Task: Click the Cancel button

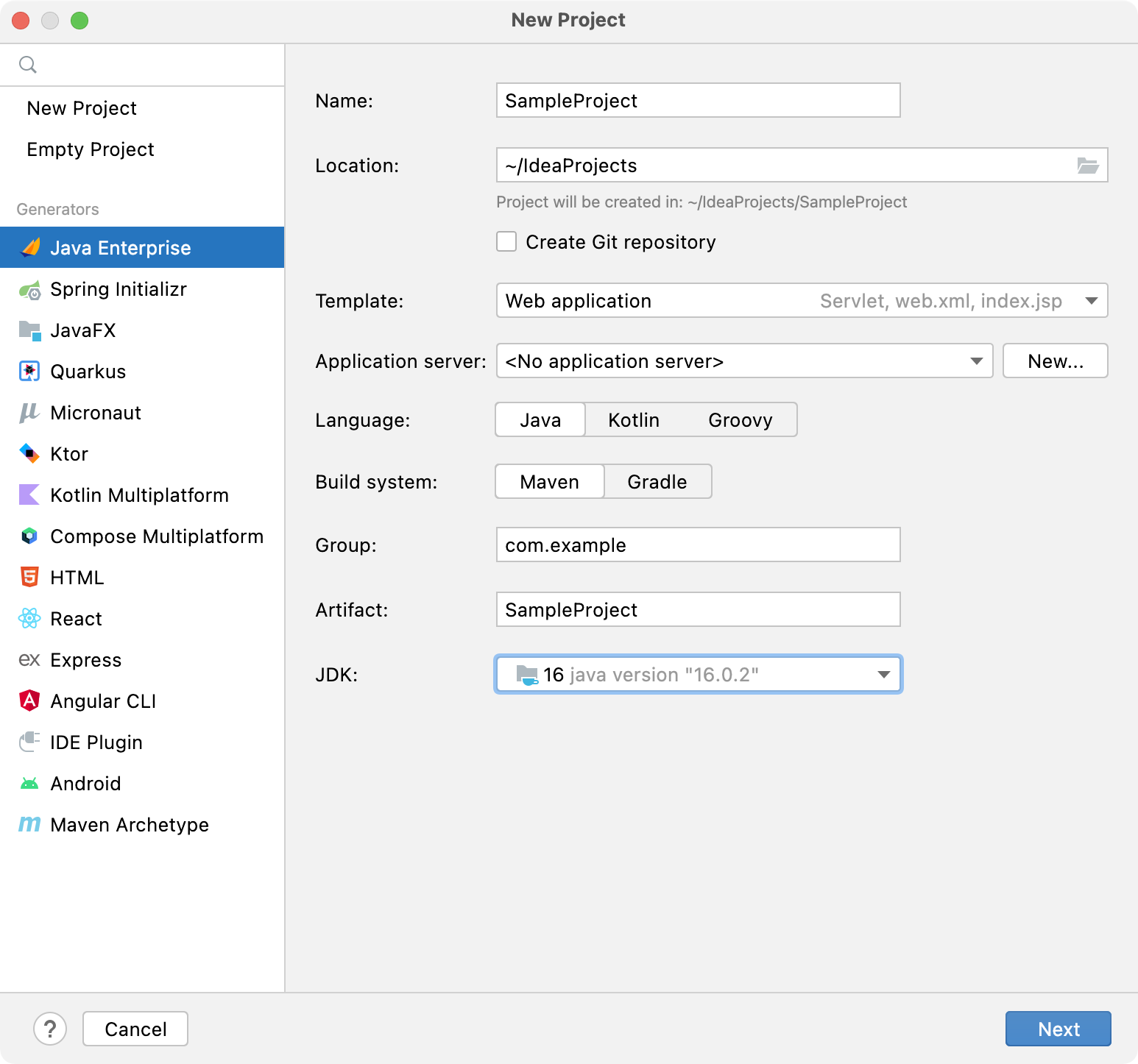Action: (x=135, y=1029)
